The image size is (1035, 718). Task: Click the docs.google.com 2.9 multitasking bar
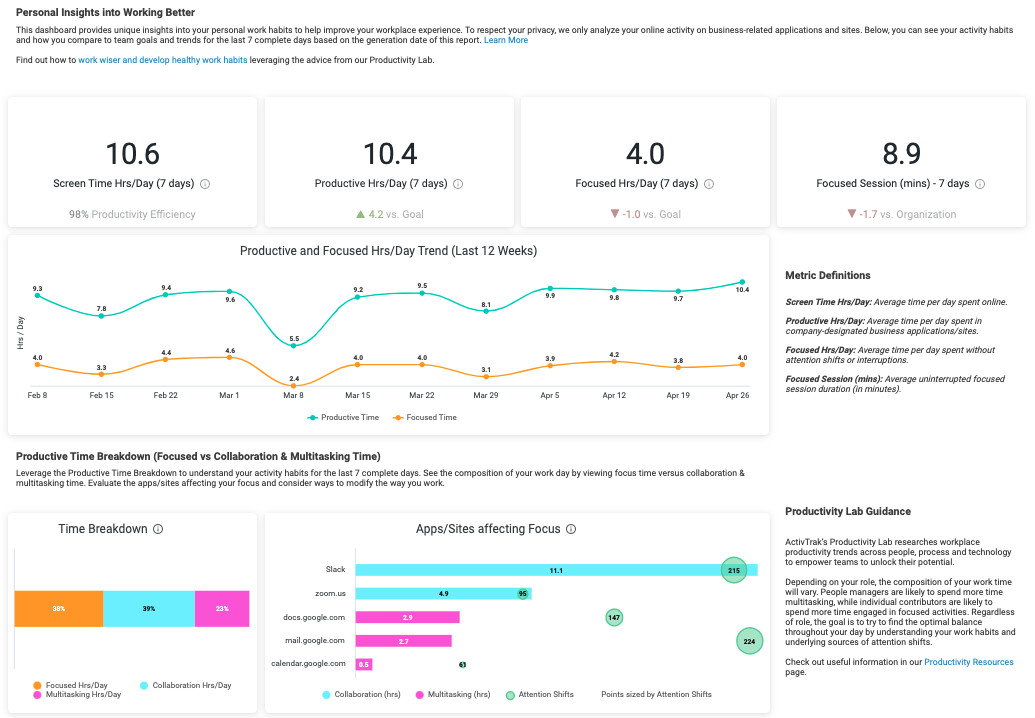click(x=407, y=618)
